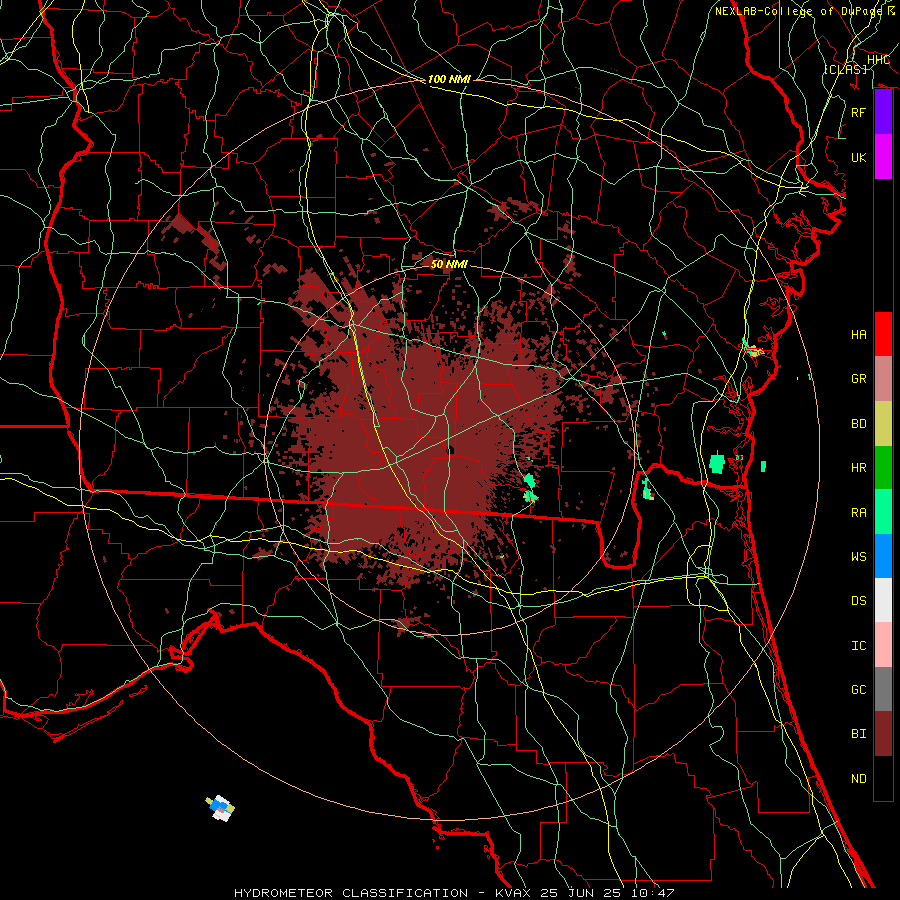Click the 'RA' legend label
This screenshot has width=900, height=900.
[858, 512]
